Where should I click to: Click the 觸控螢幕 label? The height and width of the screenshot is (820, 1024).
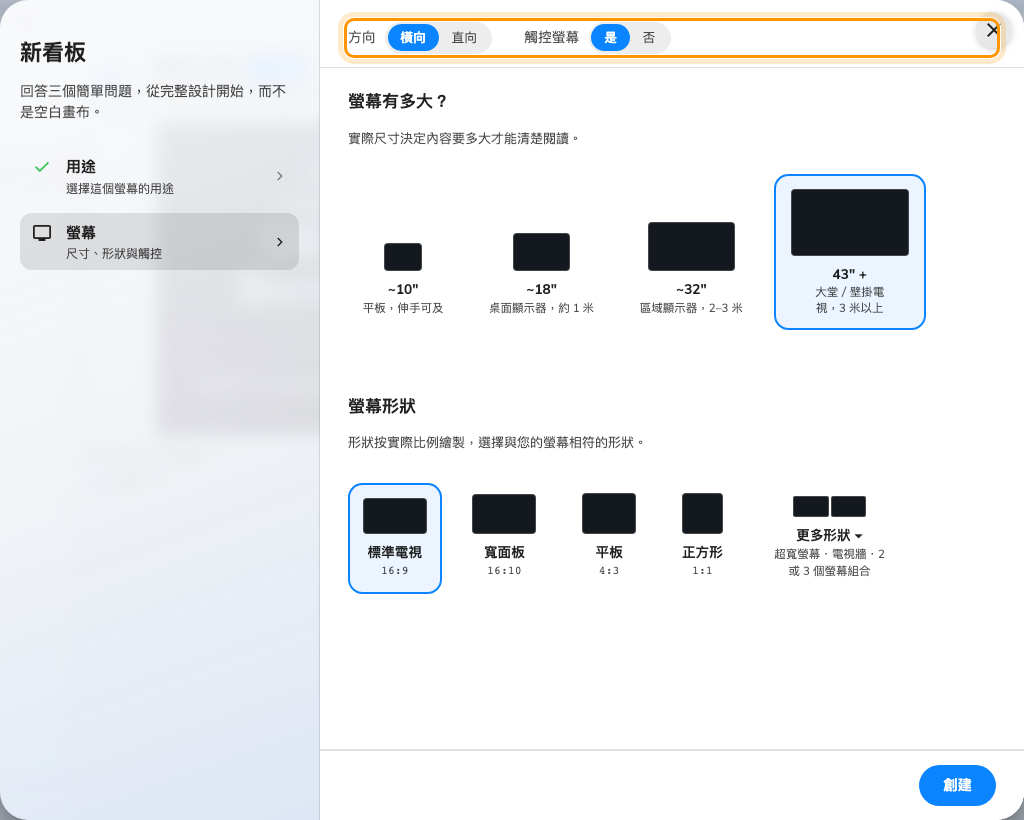coord(552,38)
